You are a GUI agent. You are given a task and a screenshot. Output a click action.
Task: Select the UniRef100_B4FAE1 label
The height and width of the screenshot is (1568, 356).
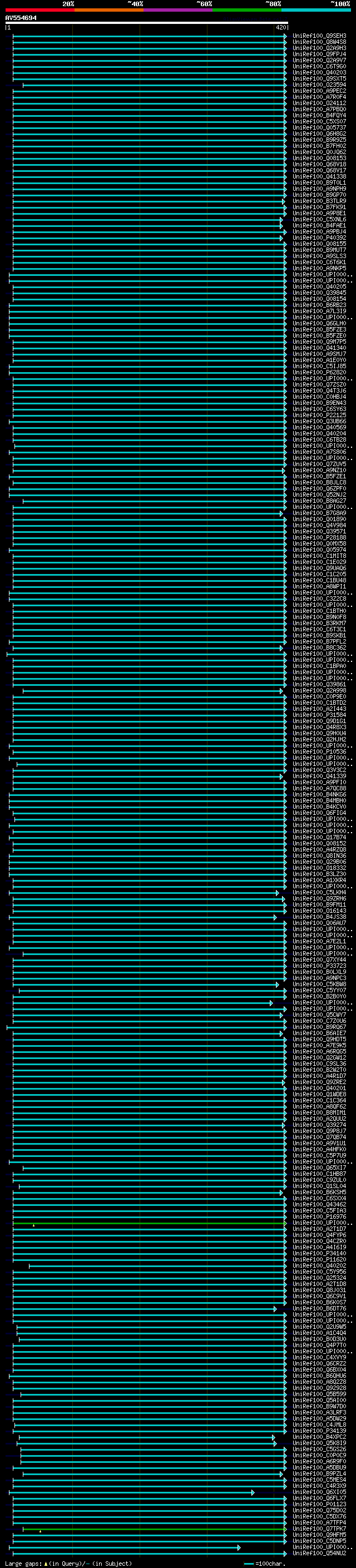click(319, 225)
